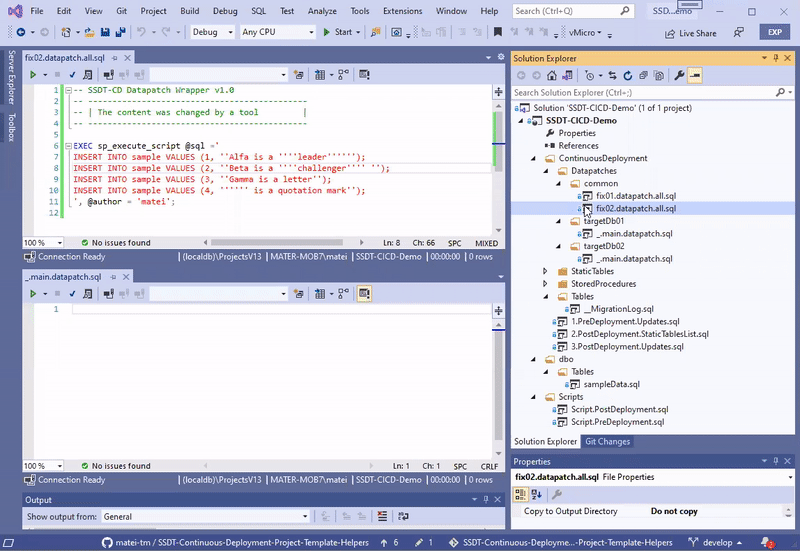Open the SQL menu
Screen dimensions: 800x551
tap(258, 11)
